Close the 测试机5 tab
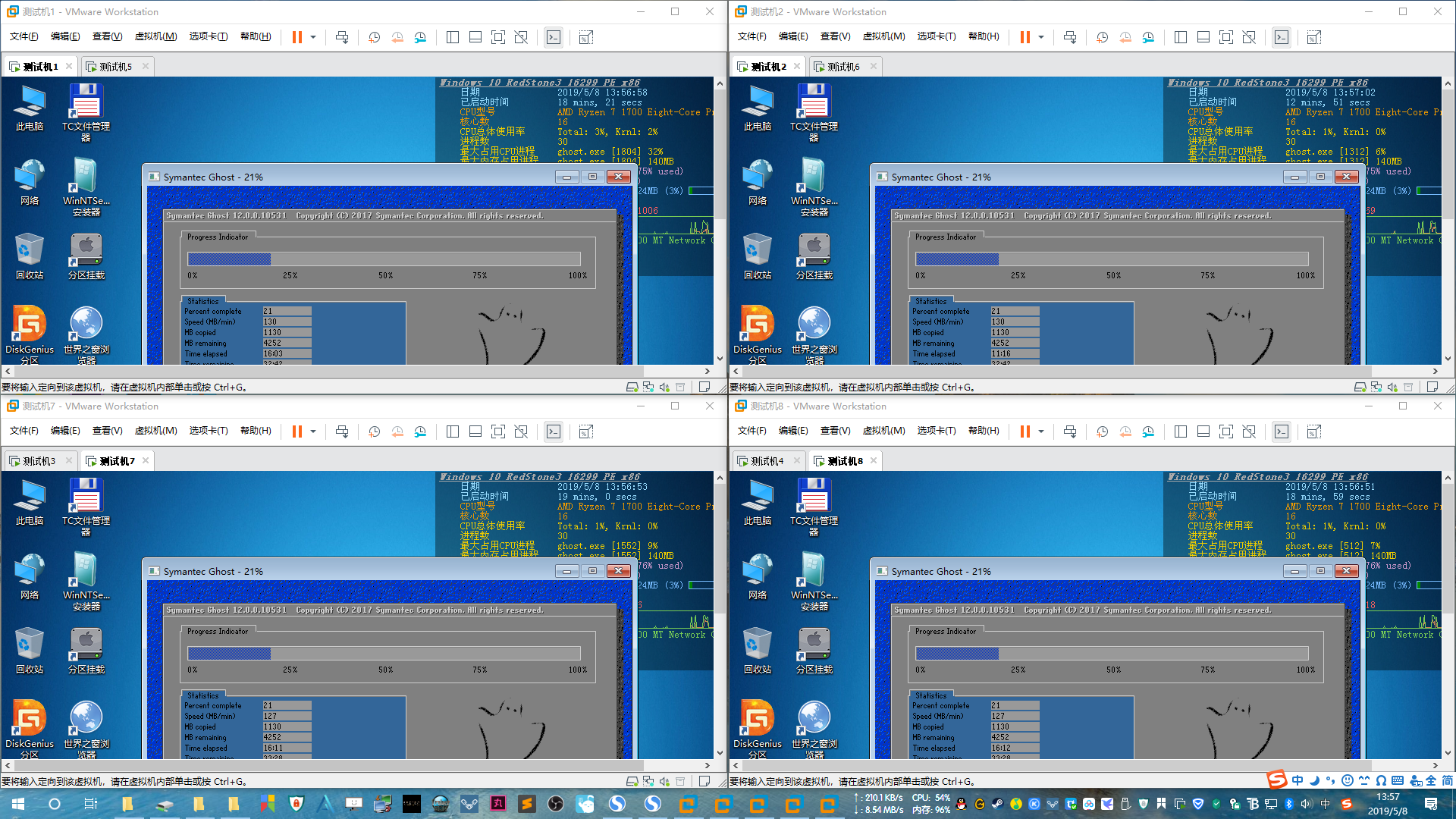The image size is (1456, 819). pos(146,66)
